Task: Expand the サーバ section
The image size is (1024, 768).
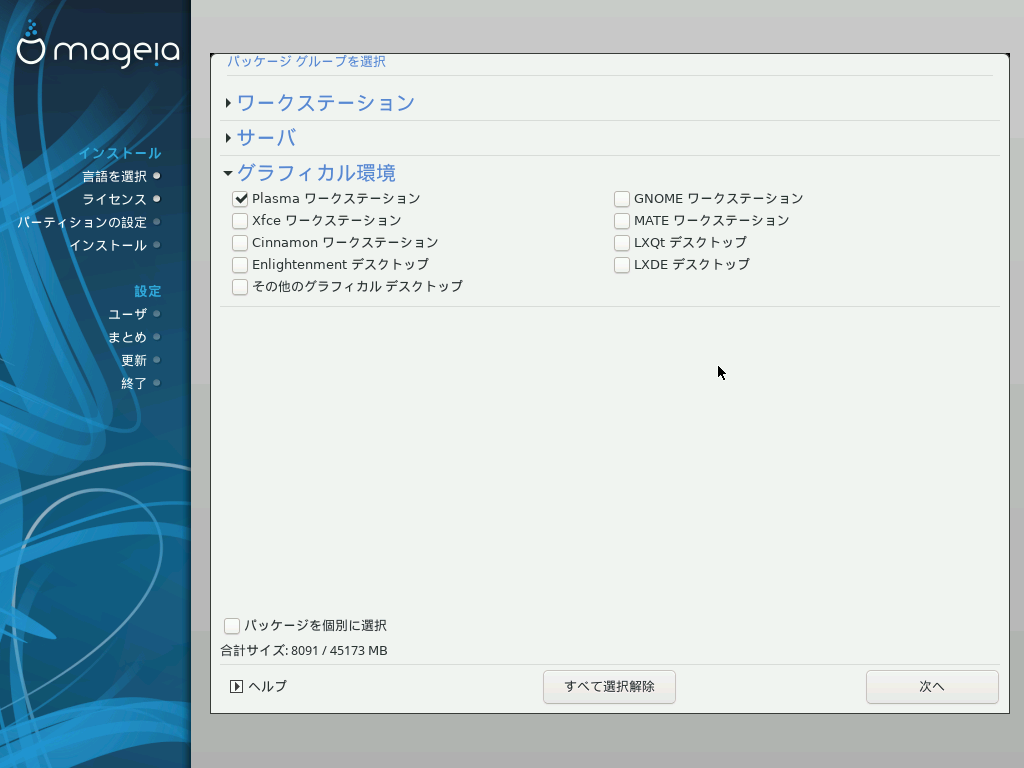Action: click(x=228, y=138)
